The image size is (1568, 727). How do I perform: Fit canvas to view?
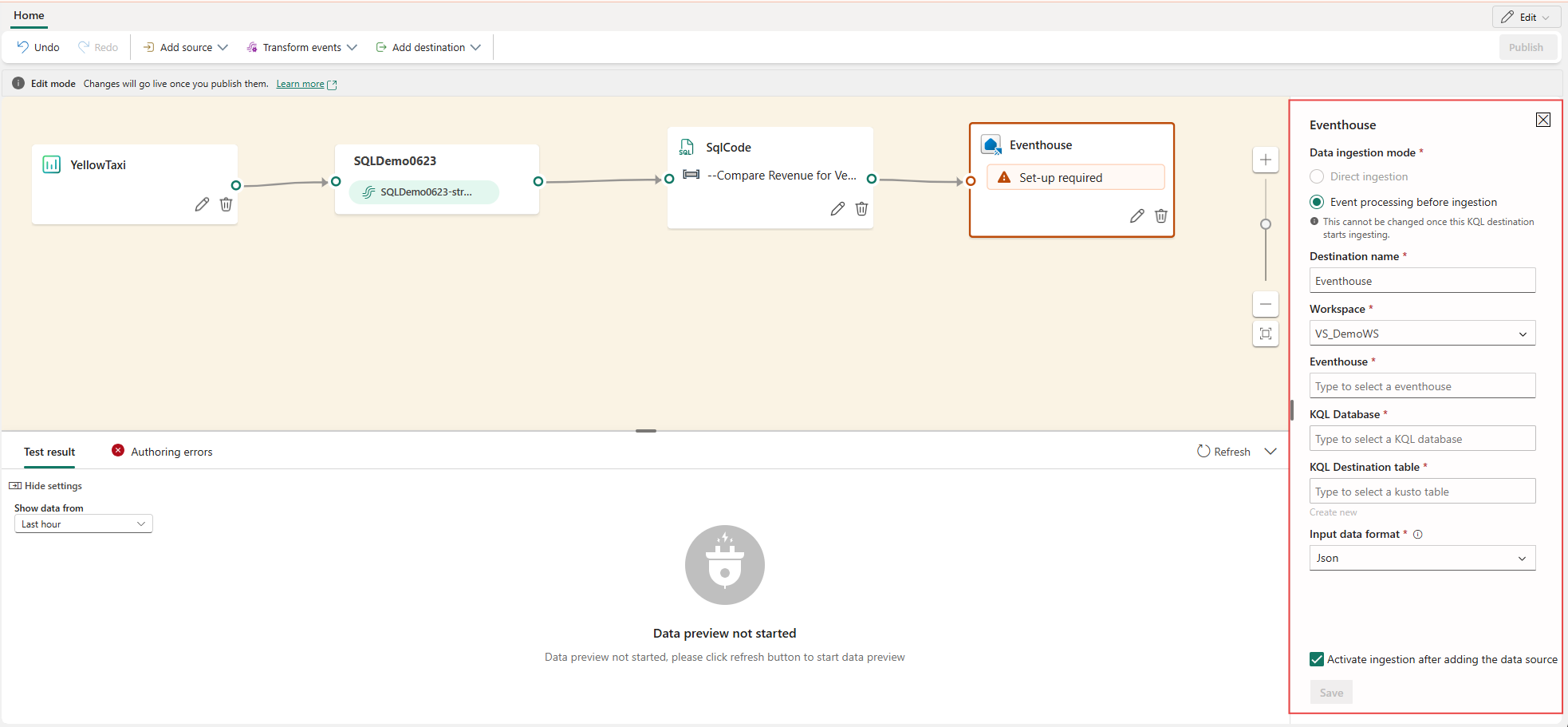pos(1266,334)
